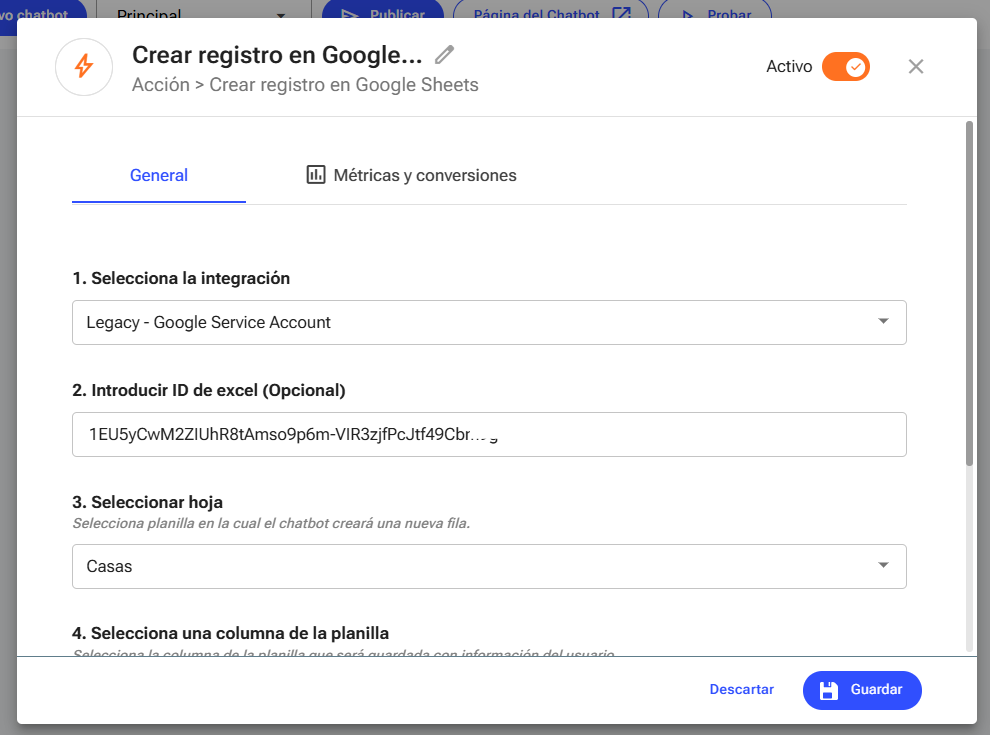The width and height of the screenshot is (990, 735).
Task: Click 'Acción > Crear registro en Google Sheets' breadcrumb
Action: click(305, 85)
